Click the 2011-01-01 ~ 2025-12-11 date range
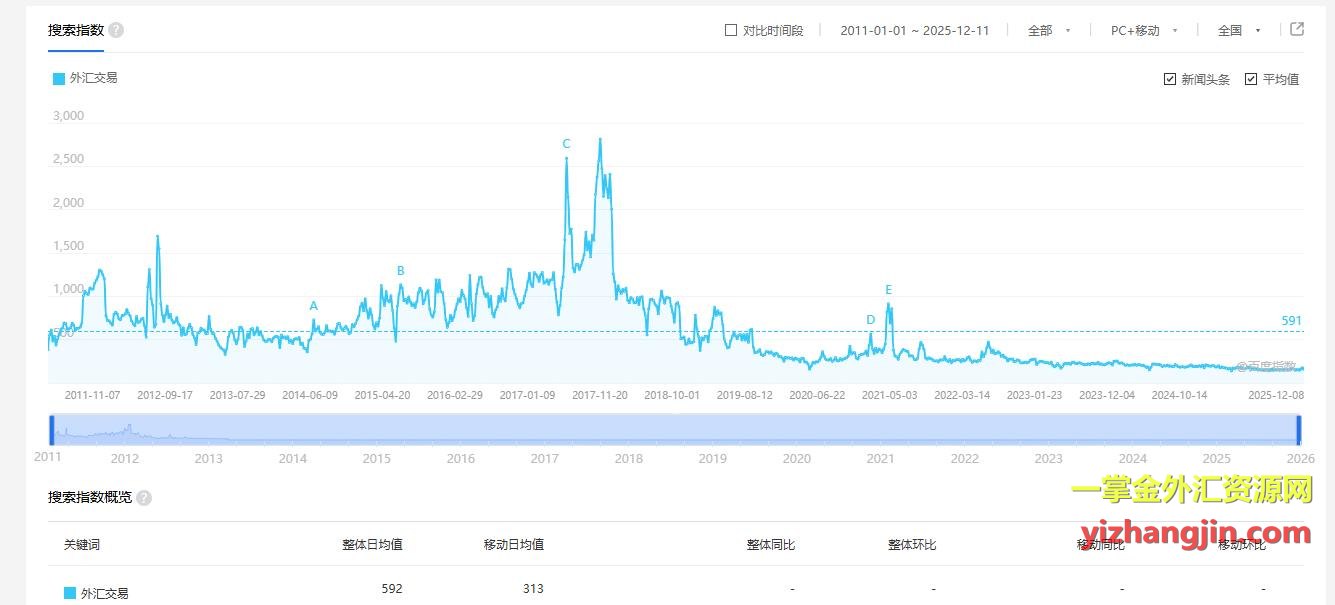The image size is (1335, 605). (914, 30)
